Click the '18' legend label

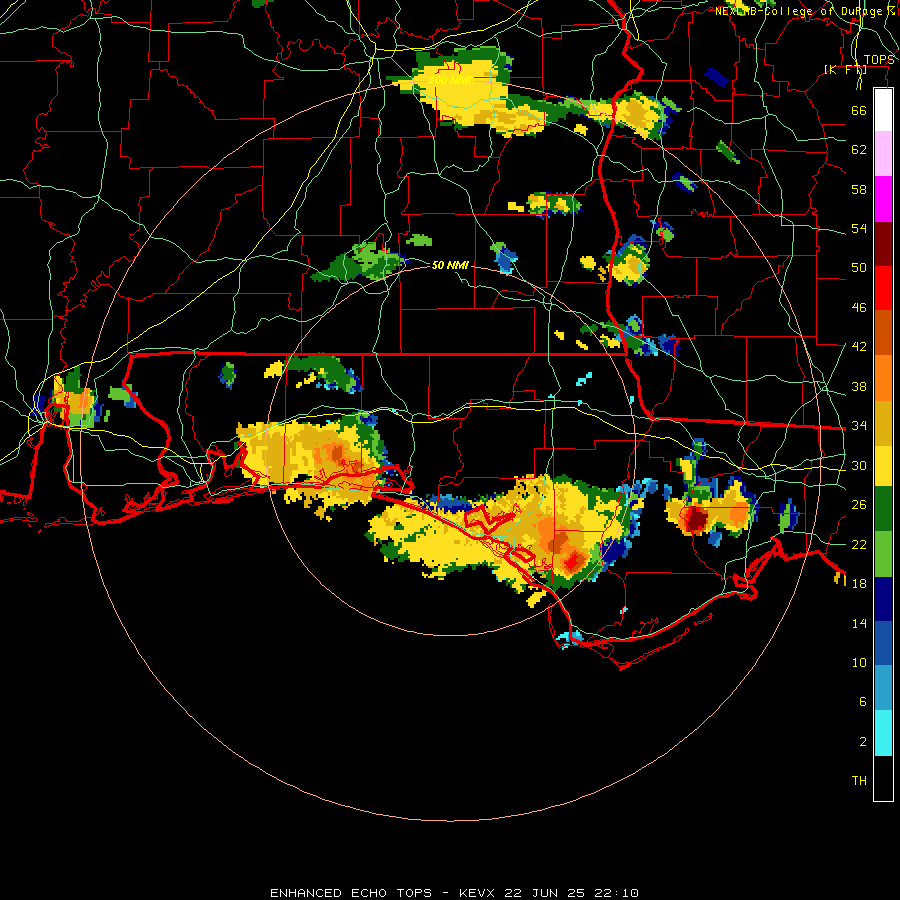(x=859, y=584)
